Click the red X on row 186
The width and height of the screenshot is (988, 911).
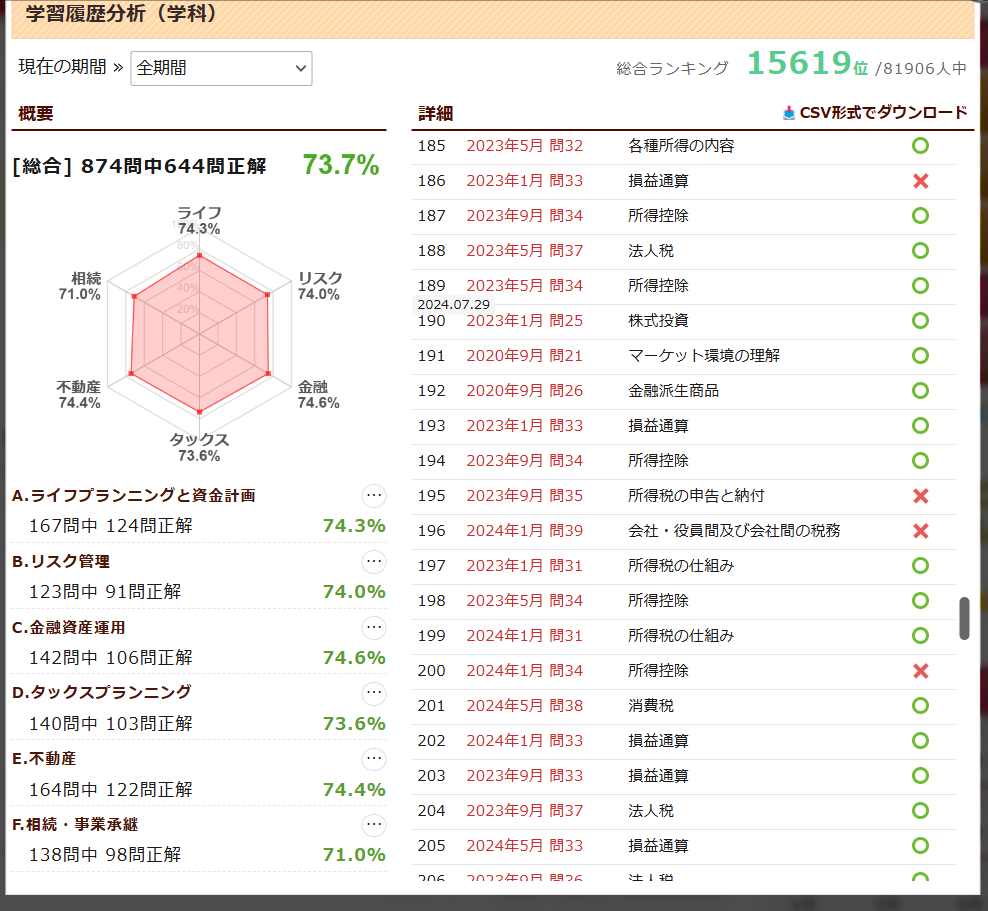[920, 181]
